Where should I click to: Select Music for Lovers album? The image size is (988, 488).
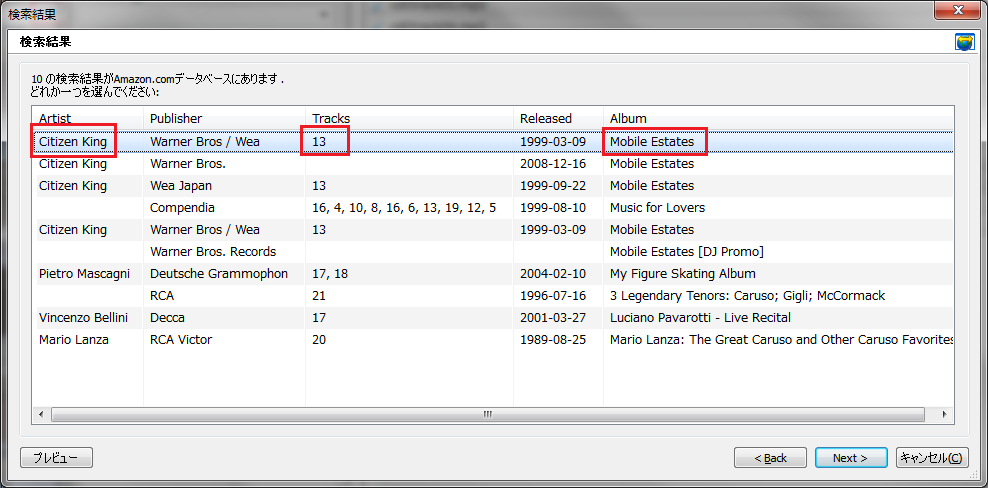[657, 207]
